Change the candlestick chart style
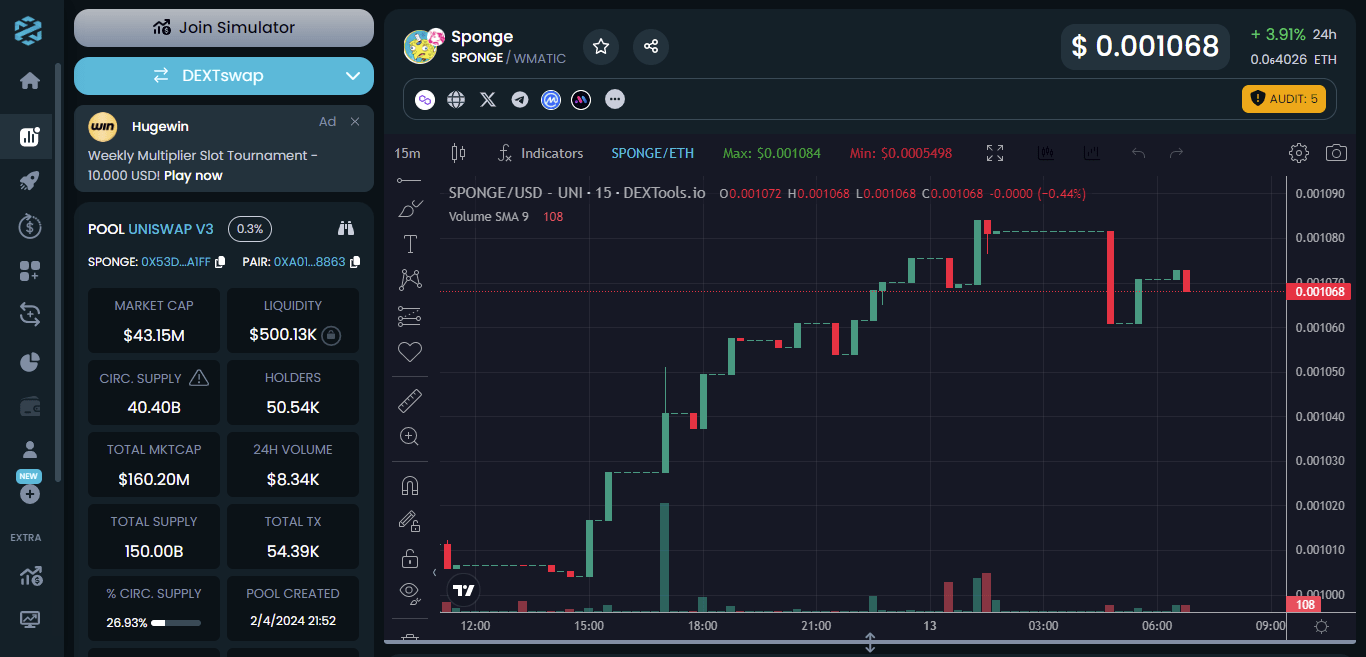The image size is (1366, 657). coord(459,153)
